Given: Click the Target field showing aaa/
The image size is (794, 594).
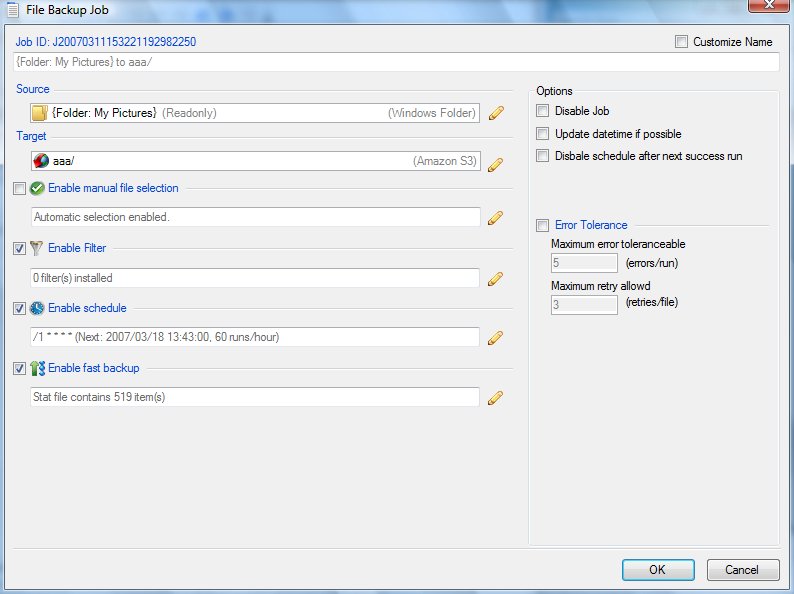Looking at the screenshot, I should coord(255,161).
